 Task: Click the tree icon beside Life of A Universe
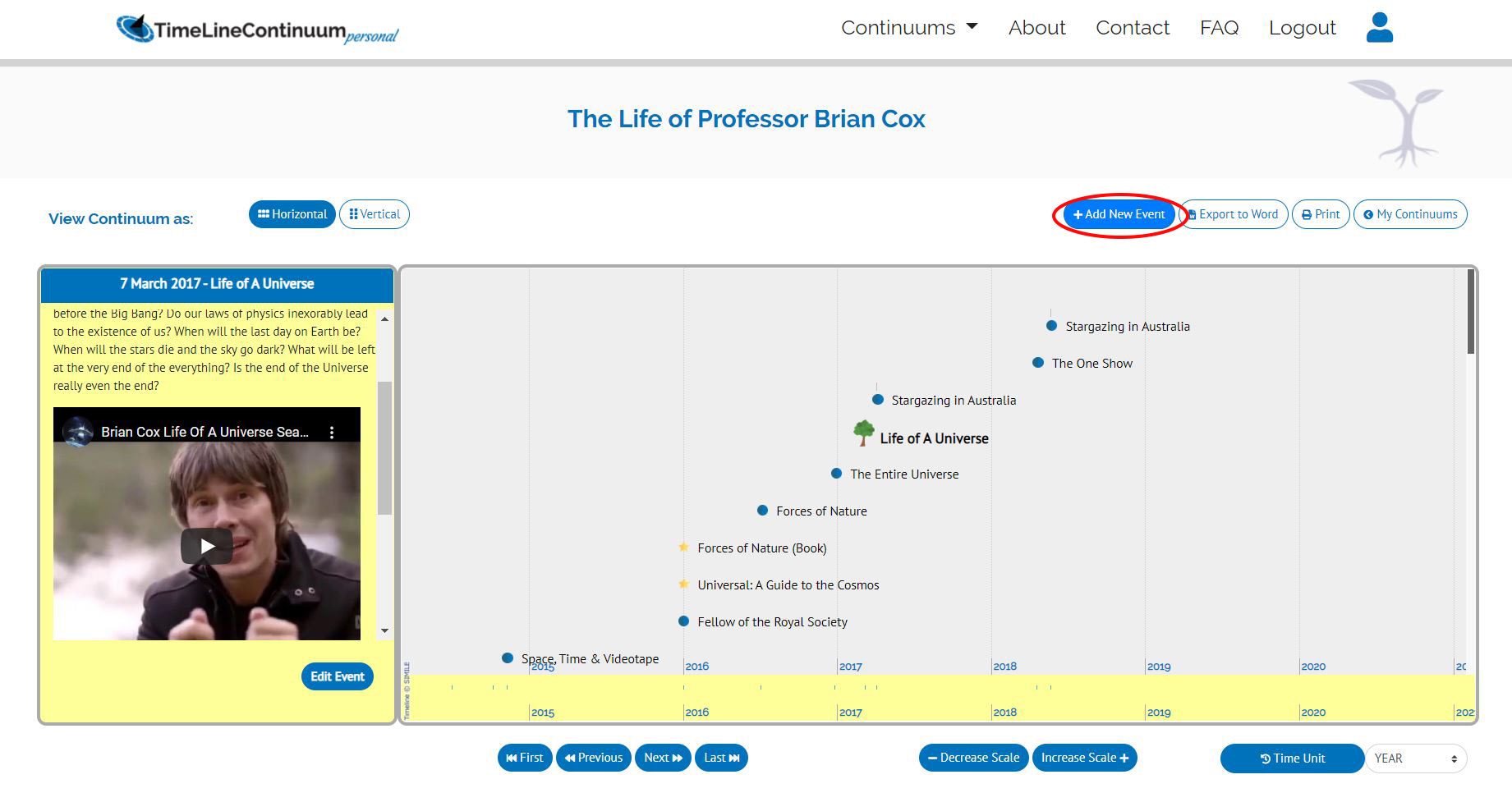pyautogui.click(x=863, y=433)
